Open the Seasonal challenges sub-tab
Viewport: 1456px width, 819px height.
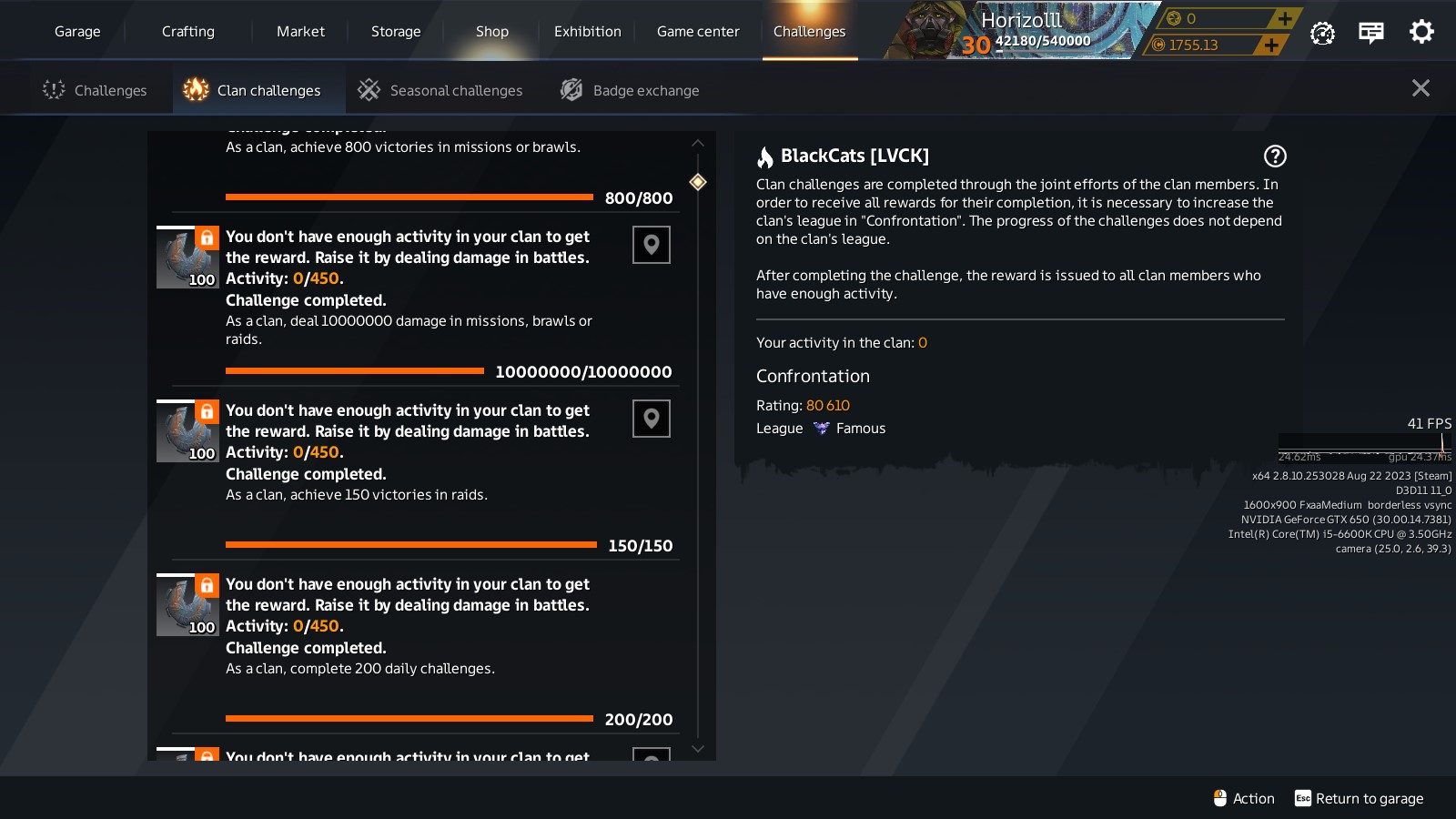tap(440, 90)
